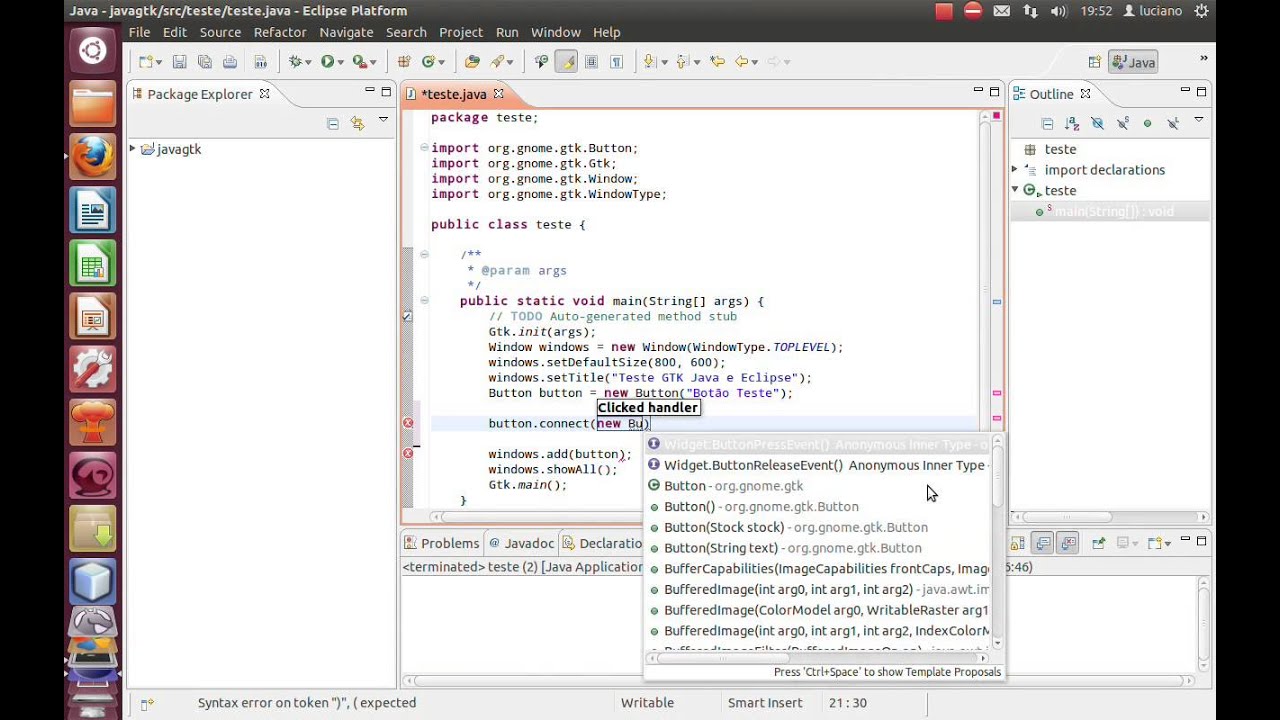Expand import declarations in Outline
1280x720 pixels.
[x=1015, y=170]
